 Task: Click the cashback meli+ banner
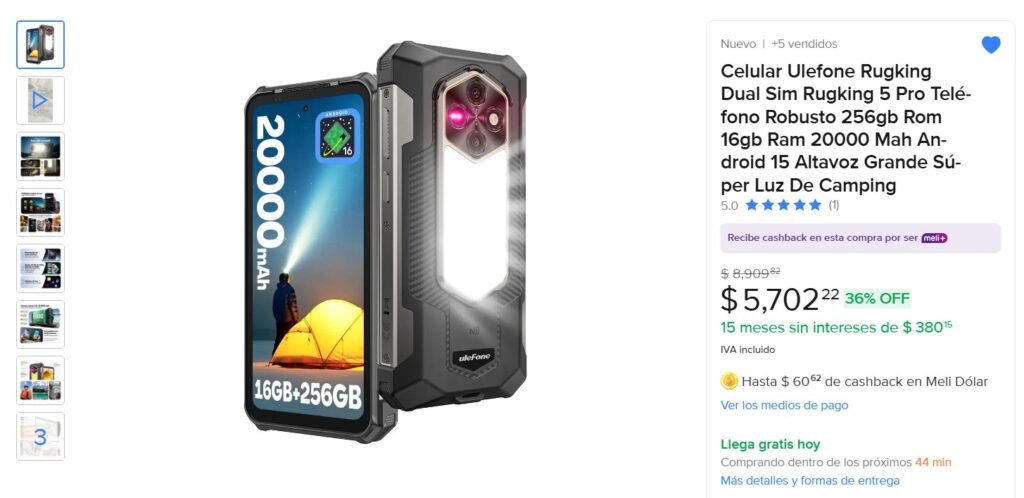860,238
